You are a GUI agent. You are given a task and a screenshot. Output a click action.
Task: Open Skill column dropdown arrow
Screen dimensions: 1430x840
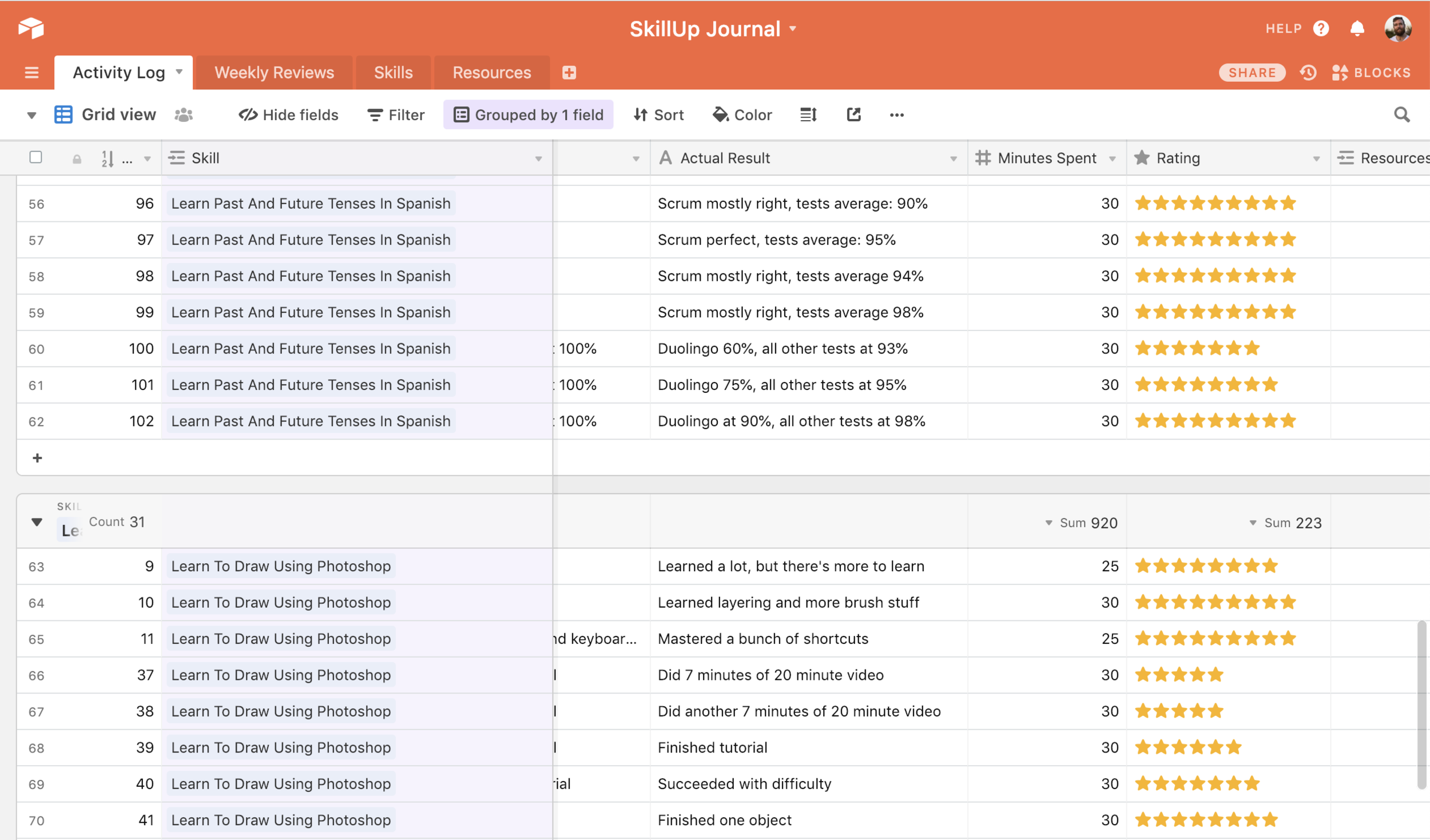click(538, 159)
